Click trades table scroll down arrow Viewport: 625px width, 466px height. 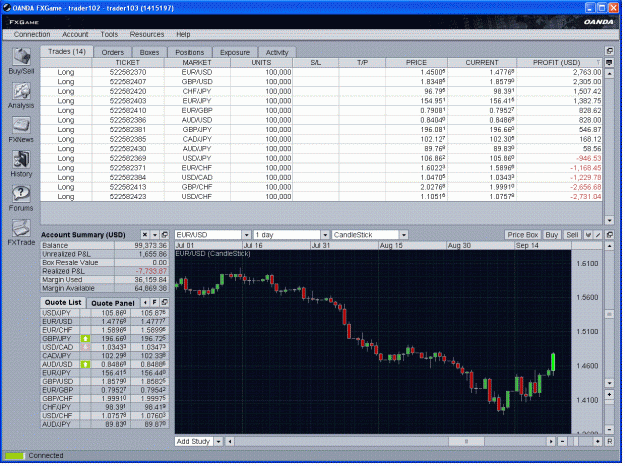pyautogui.click(x=609, y=220)
